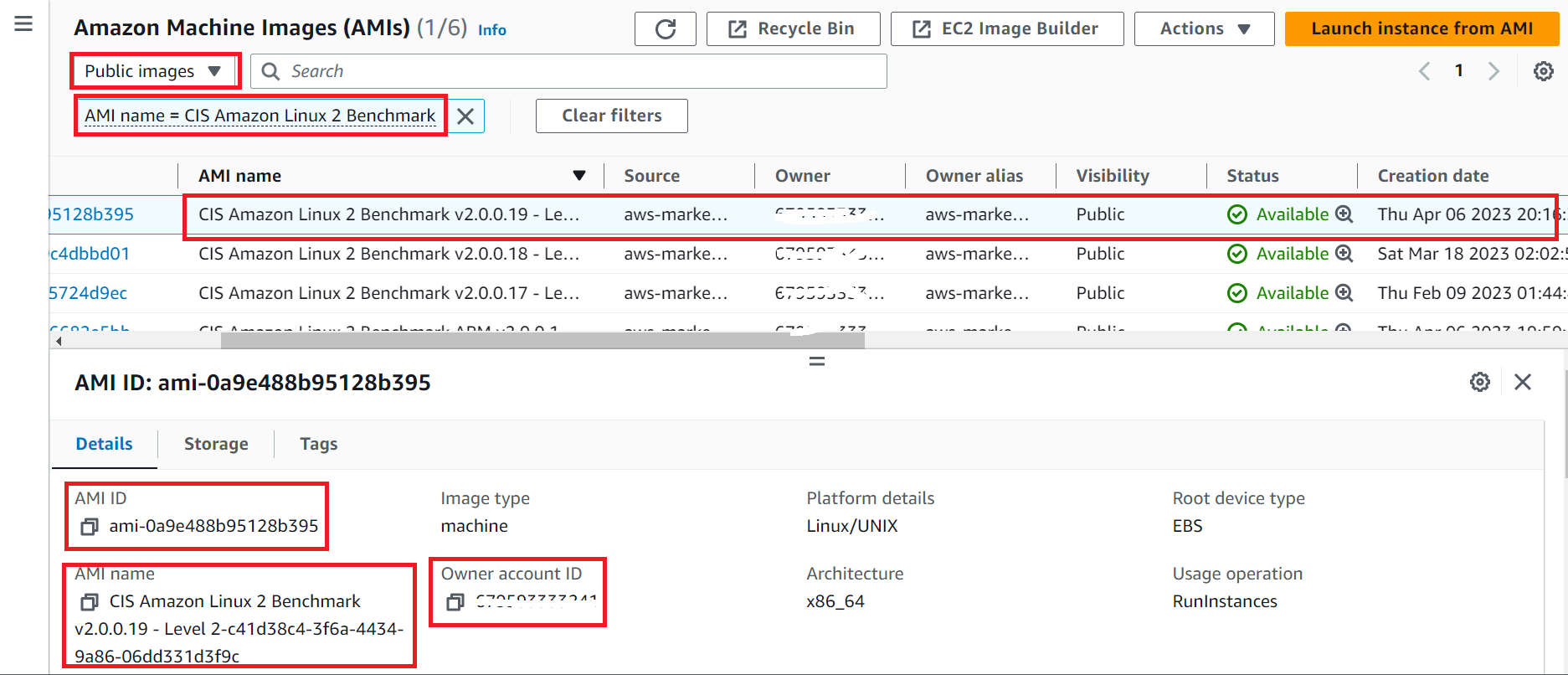Click the left scroll arrow of the table

click(x=59, y=341)
